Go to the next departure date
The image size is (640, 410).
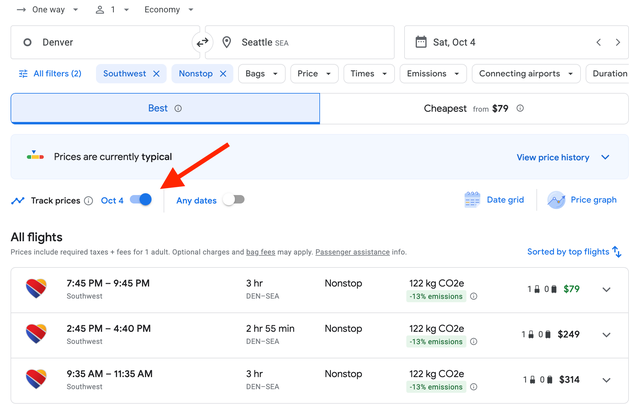point(618,42)
